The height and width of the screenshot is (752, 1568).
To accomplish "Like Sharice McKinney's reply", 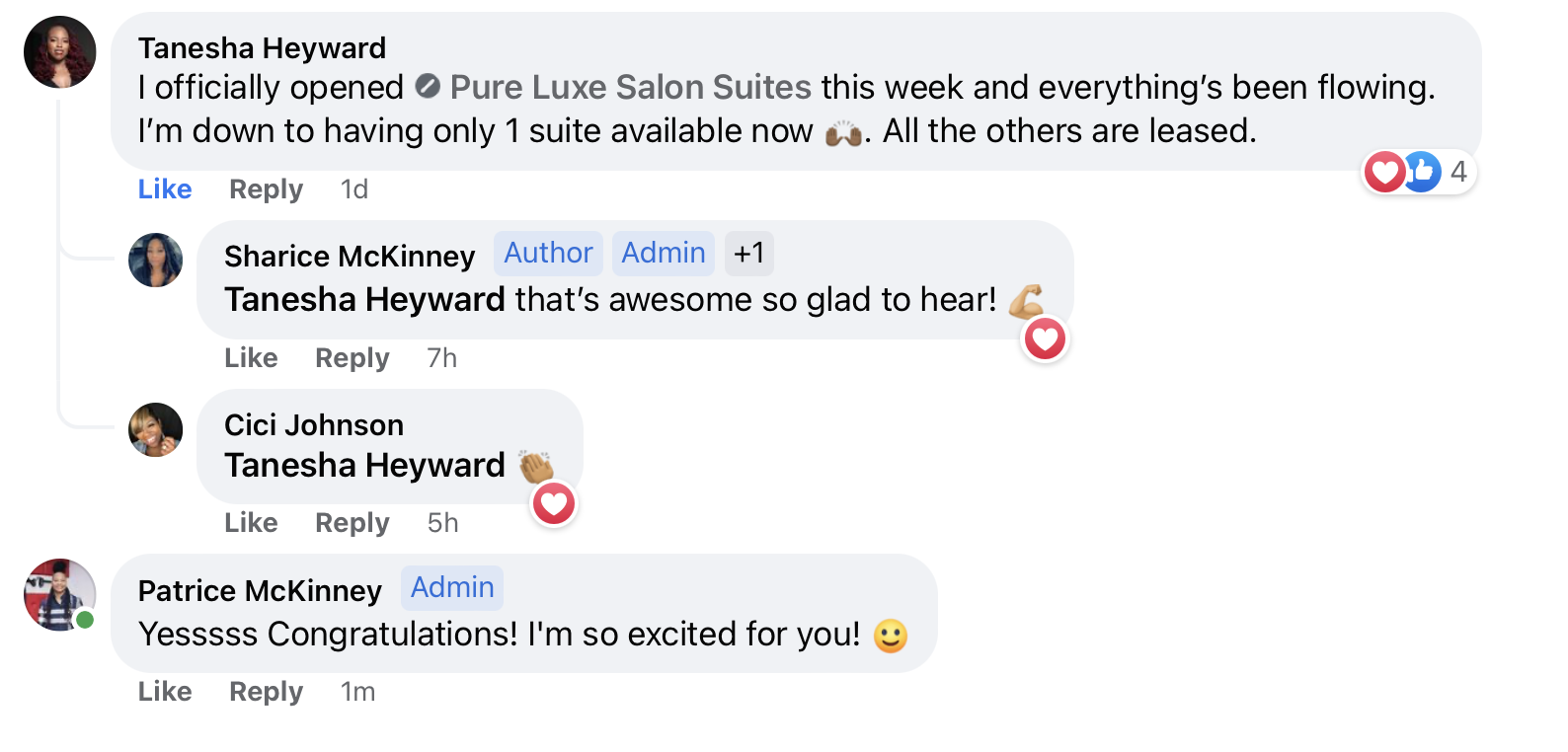I will click(x=251, y=358).
